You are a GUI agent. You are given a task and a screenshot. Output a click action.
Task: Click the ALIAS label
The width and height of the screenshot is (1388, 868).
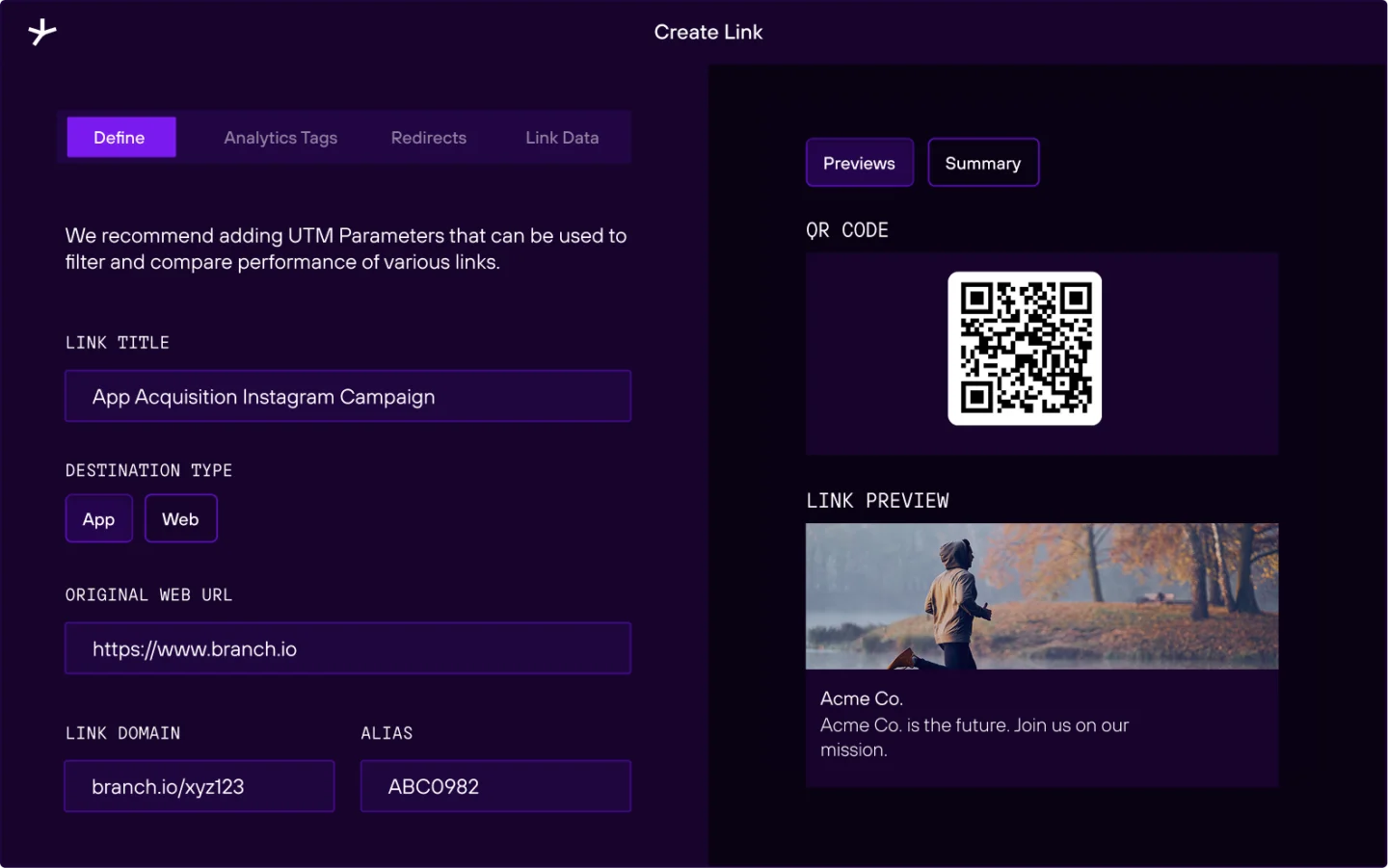pyautogui.click(x=387, y=733)
